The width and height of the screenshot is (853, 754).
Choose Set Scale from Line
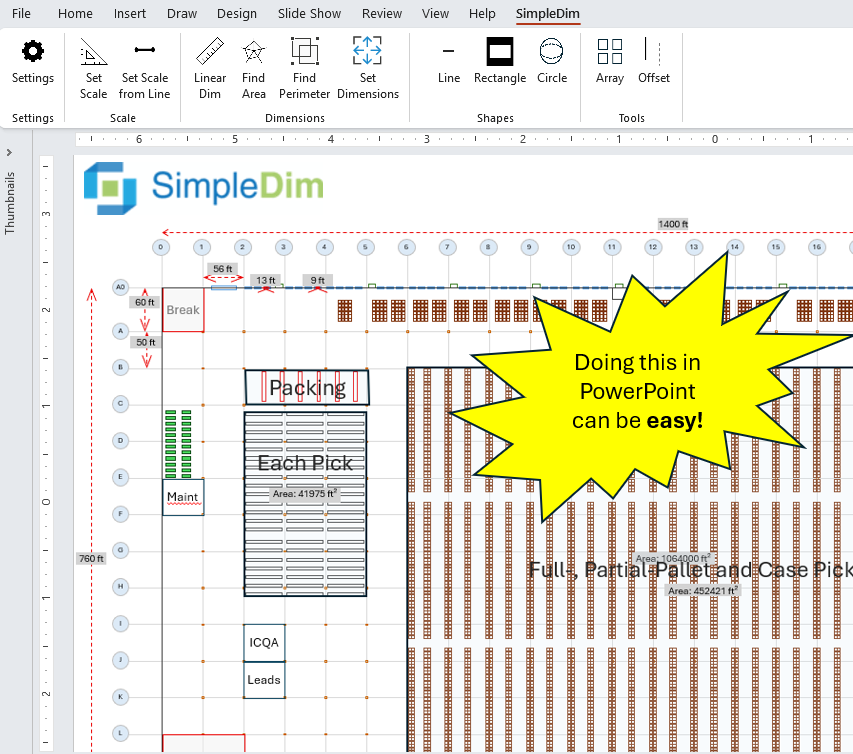coord(144,69)
